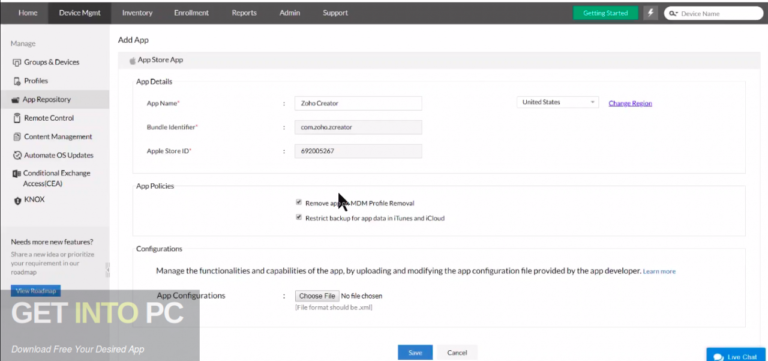
Task: Click the 'App Store App' heading
Action: point(160,60)
